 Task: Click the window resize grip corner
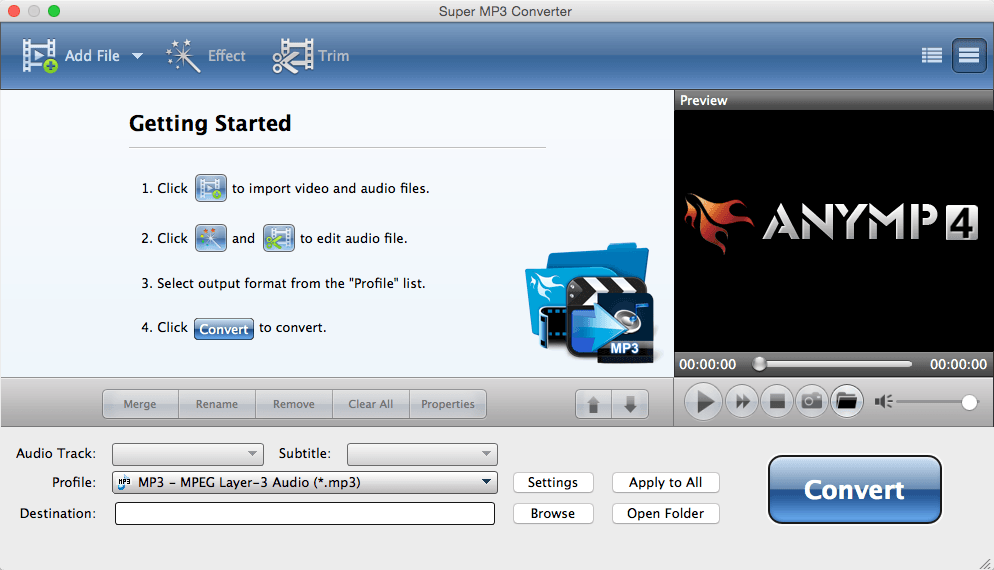click(985, 563)
